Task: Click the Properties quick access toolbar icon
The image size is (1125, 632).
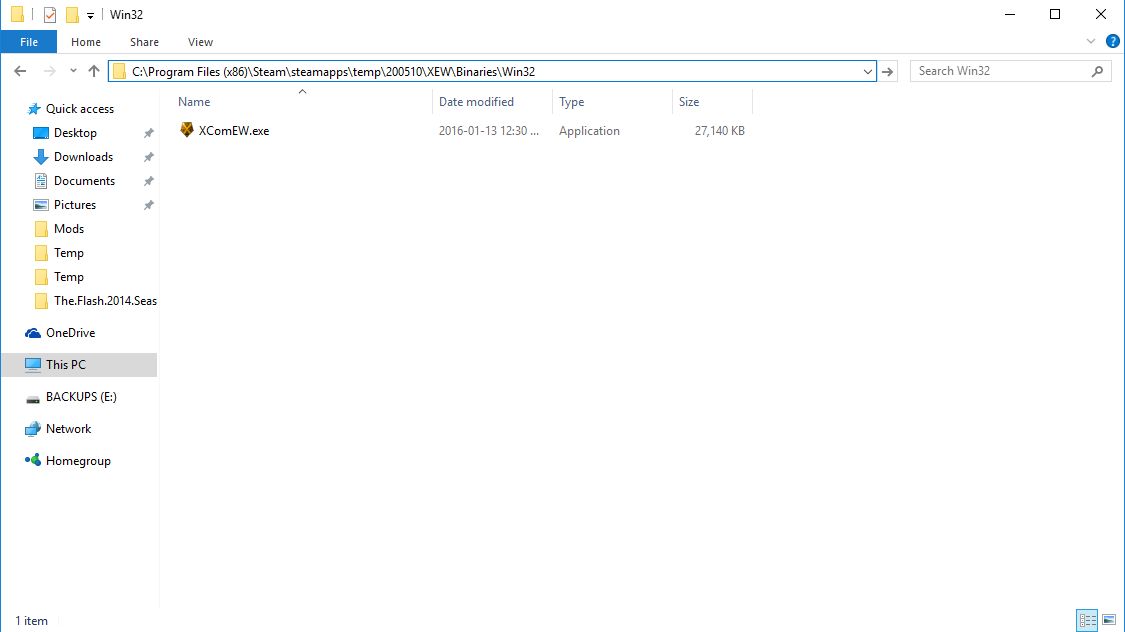Action: 50,14
